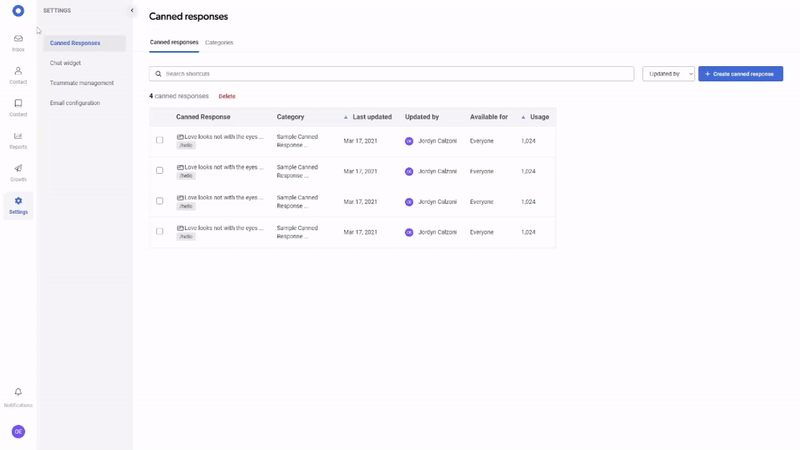
Task: Click the Available for column header
Action: (489, 117)
